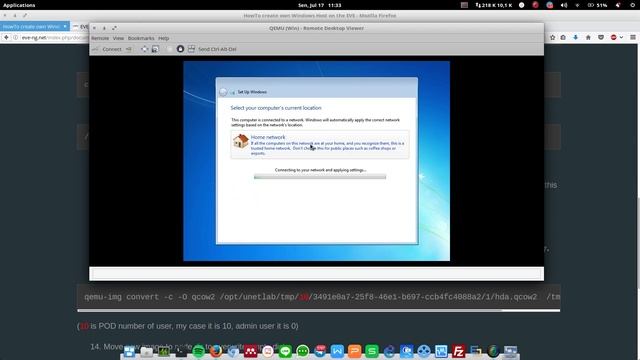
Task: Open the volume indicator
Action: coord(564,5)
